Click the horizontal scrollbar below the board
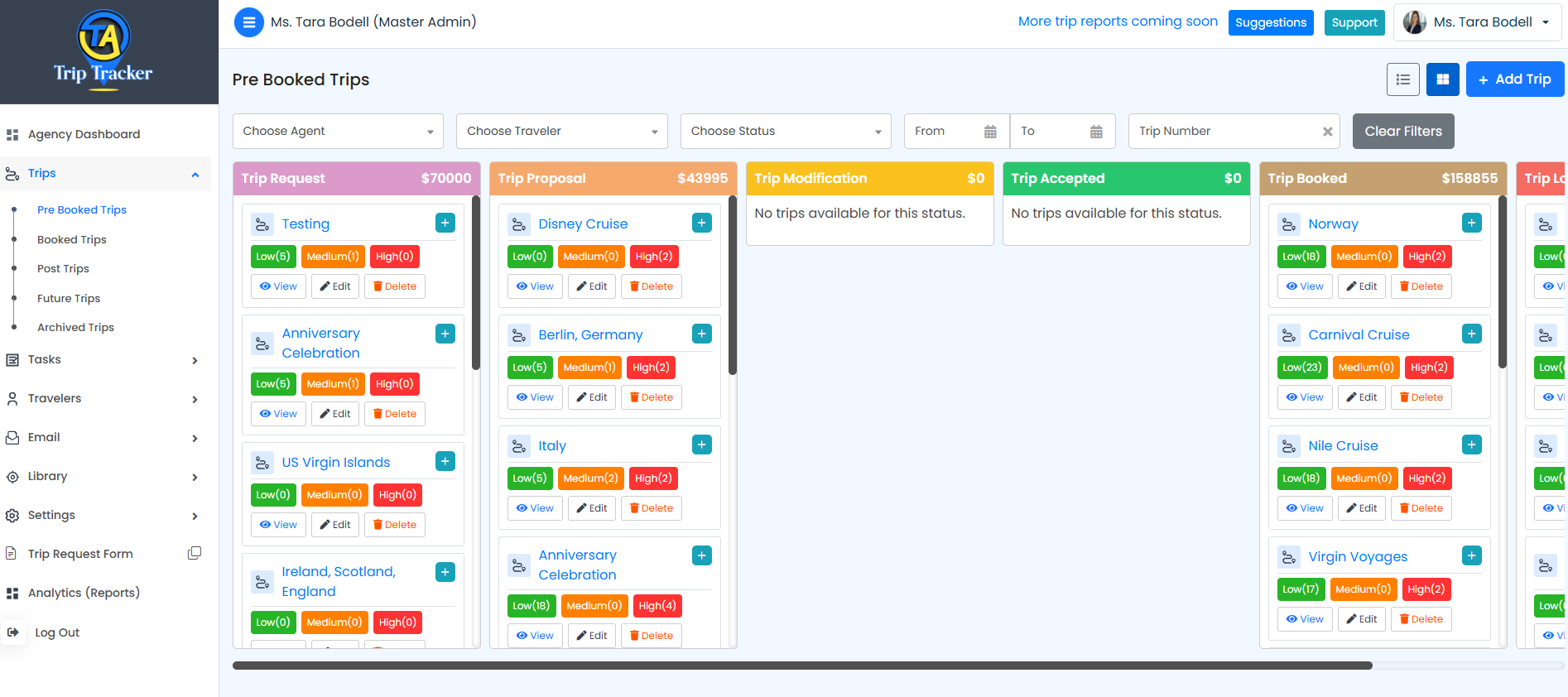This screenshot has width=1568, height=697. tap(801, 666)
